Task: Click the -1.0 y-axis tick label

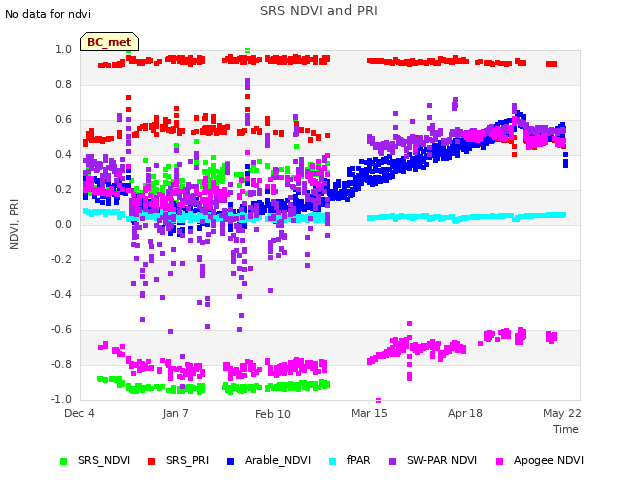Action: [x=61, y=399]
